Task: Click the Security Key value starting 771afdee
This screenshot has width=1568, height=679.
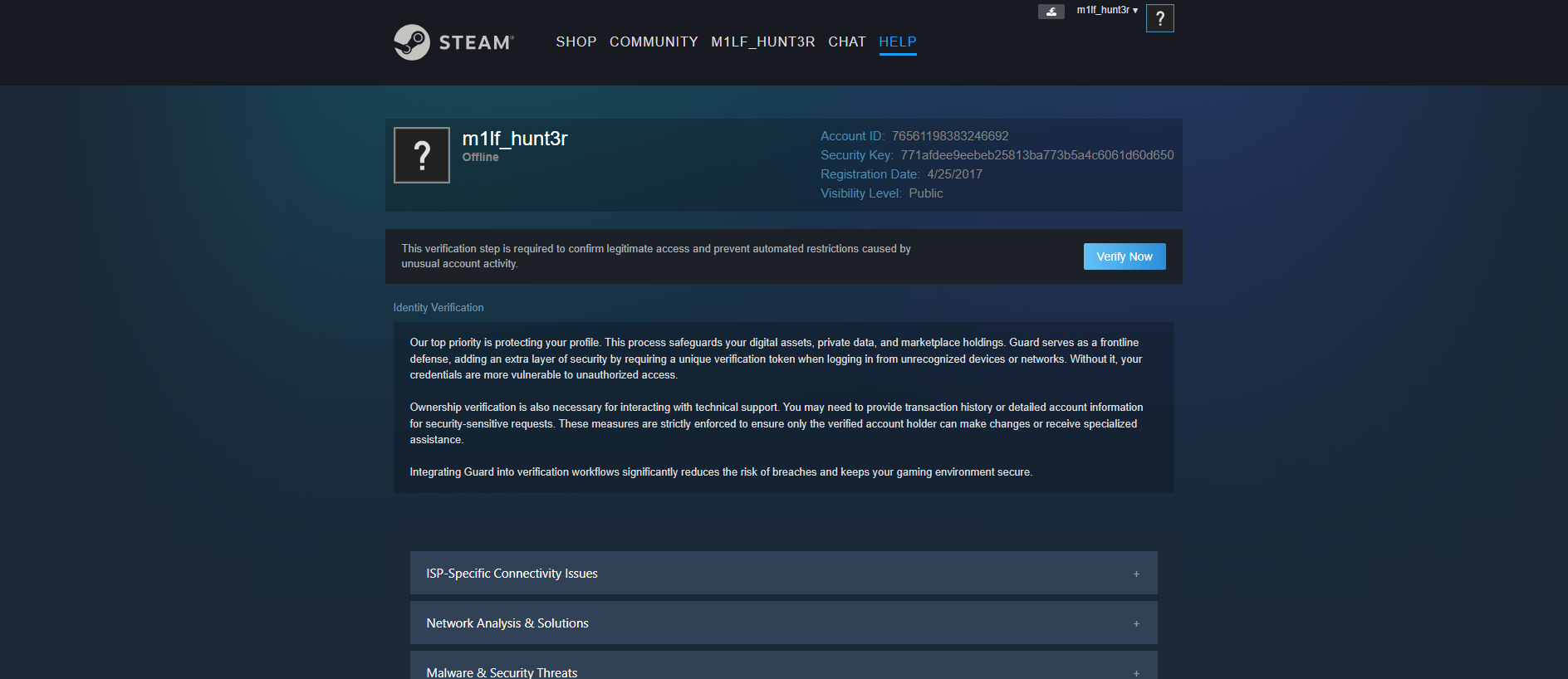Action: pyautogui.click(x=1037, y=155)
